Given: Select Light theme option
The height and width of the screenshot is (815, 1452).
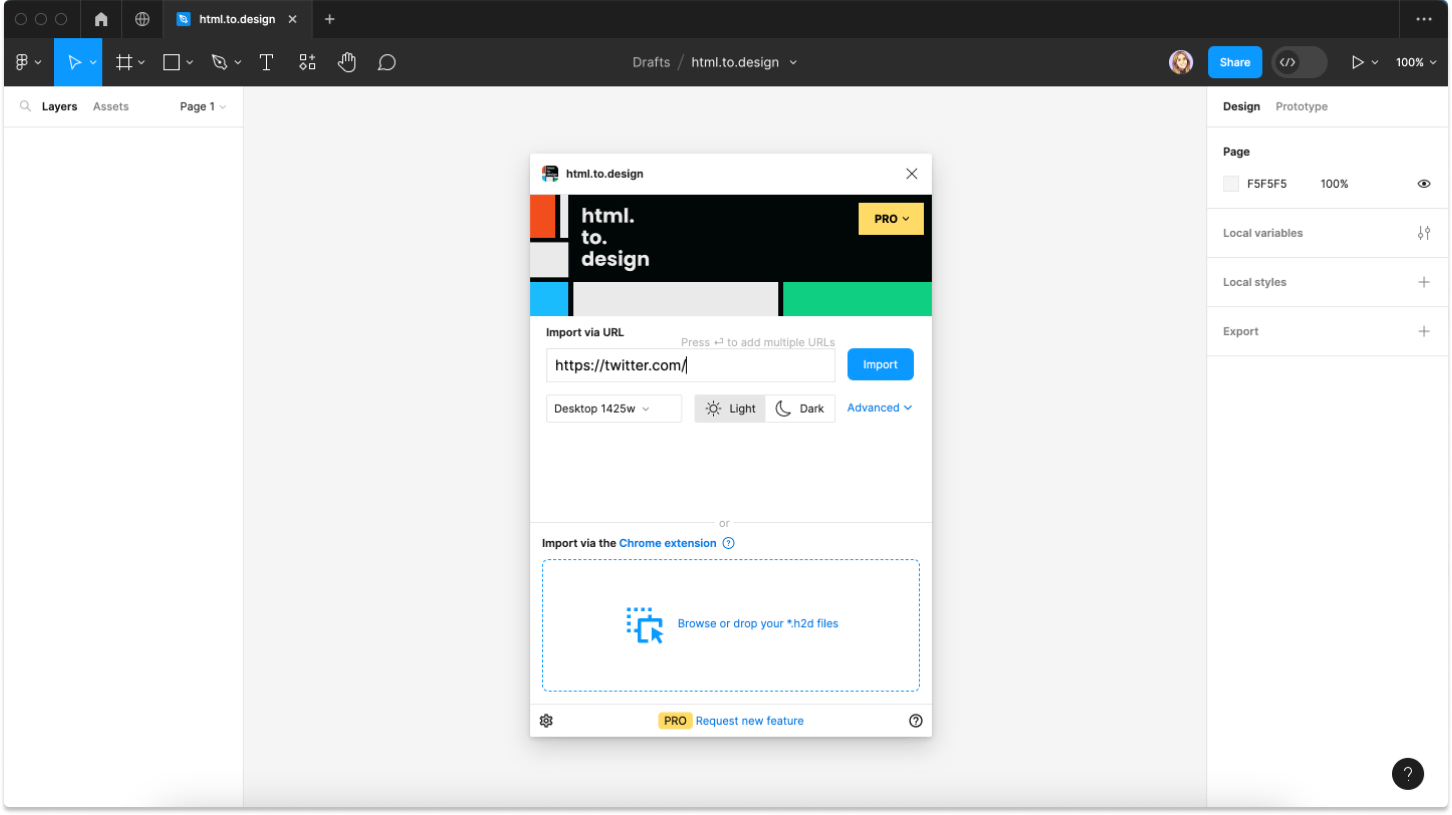Looking at the screenshot, I should click(x=731, y=408).
